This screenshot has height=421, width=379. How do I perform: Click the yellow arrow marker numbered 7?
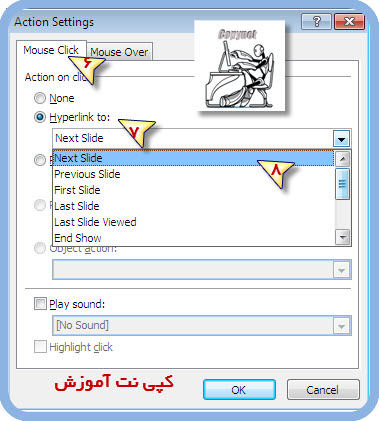point(137,133)
